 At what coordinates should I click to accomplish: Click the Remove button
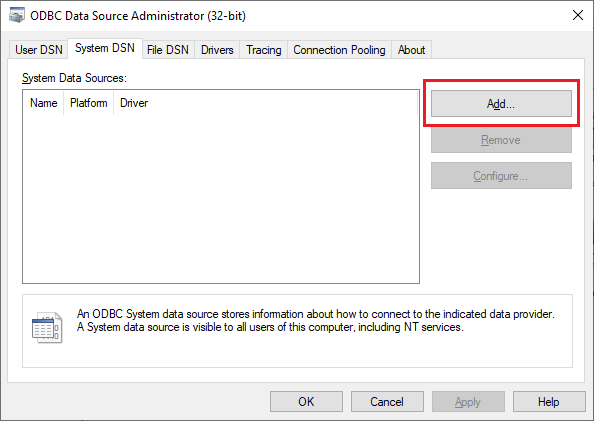point(501,140)
